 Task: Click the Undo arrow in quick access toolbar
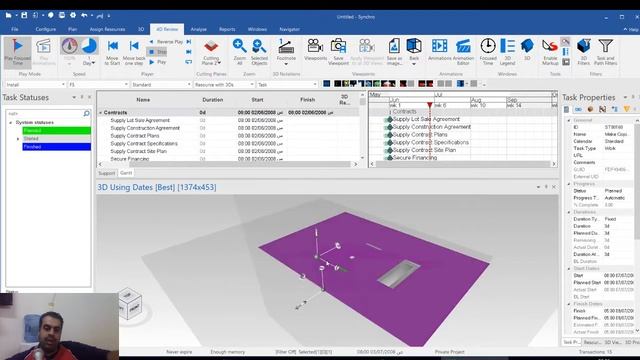[x=84, y=15]
